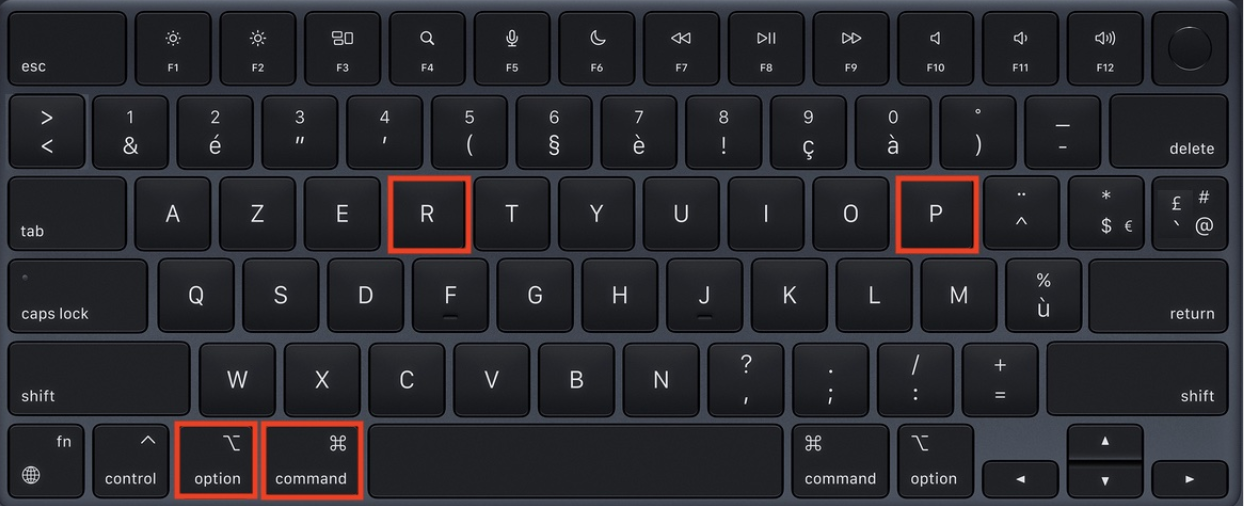Click the highlighted P key
This screenshot has height=506, width=1244.
(x=936, y=213)
